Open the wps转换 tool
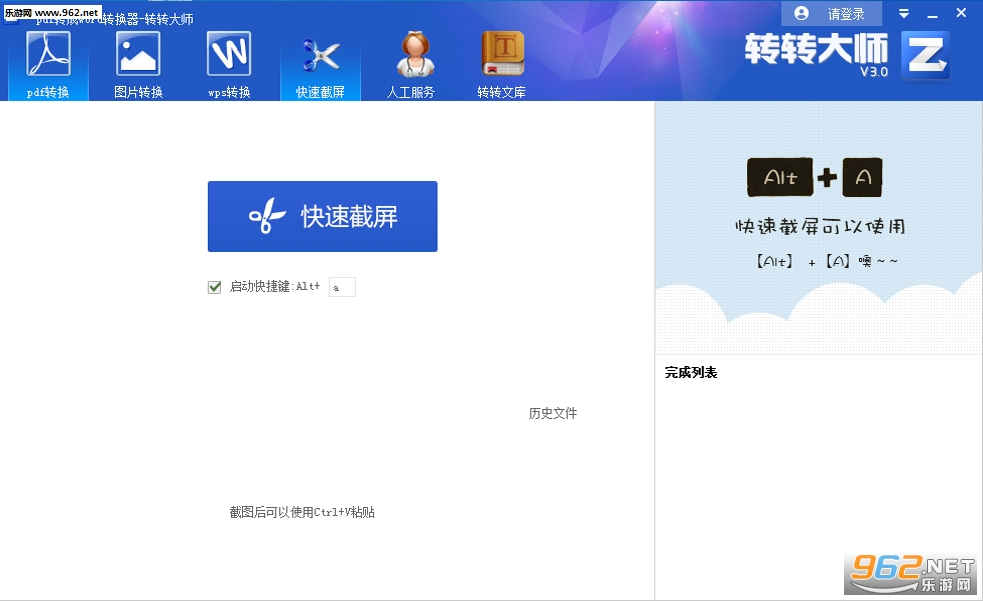The width and height of the screenshot is (983, 601). [x=229, y=65]
